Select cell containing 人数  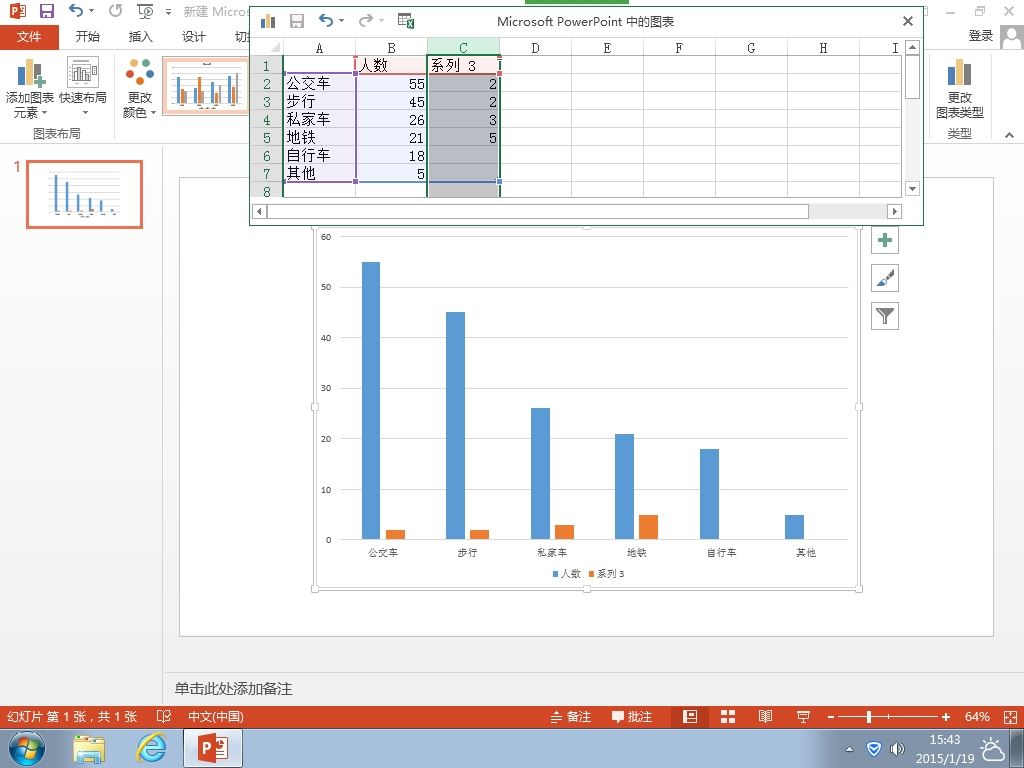tap(391, 65)
